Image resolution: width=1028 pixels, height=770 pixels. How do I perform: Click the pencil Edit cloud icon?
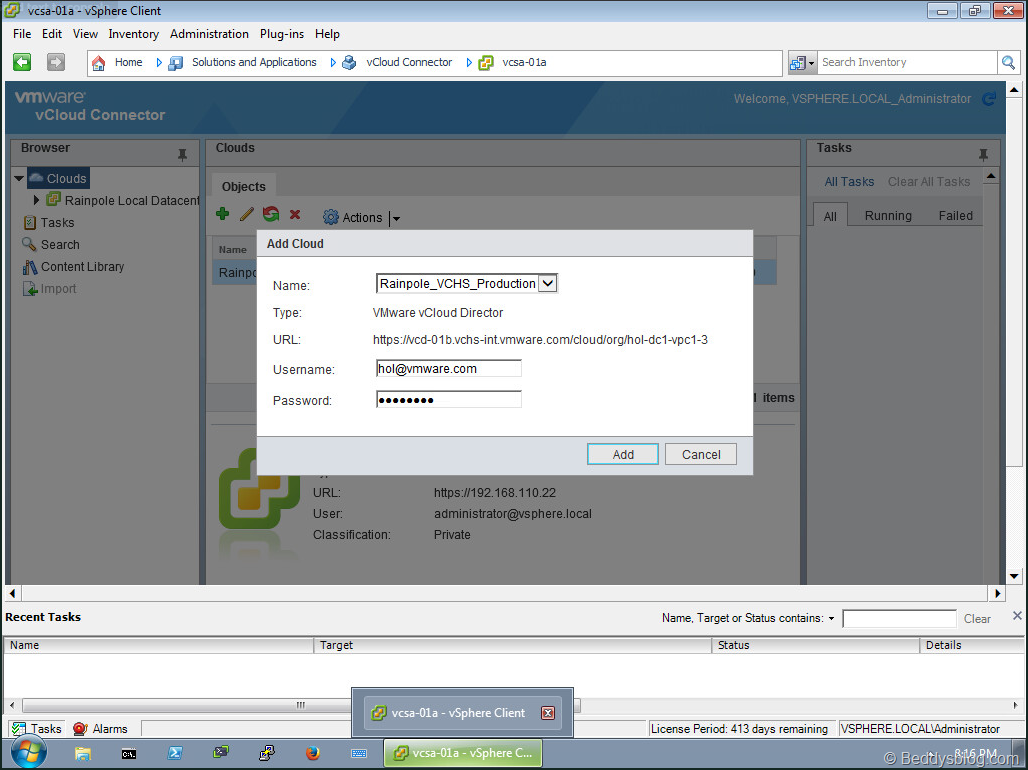[x=247, y=214]
